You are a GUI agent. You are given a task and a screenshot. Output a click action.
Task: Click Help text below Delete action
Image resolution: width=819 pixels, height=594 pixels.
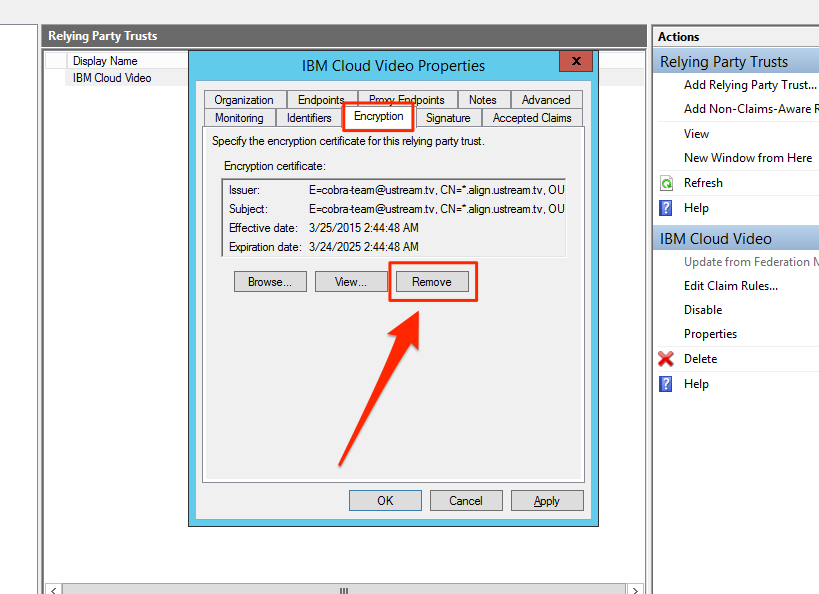point(696,385)
